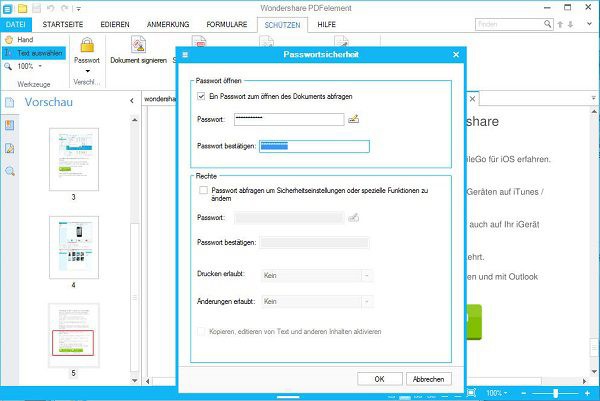This screenshot has width=600, height=401.
Task: Jump to previous search result arrow
Action: pyautogui.click(x=560, y=24)
